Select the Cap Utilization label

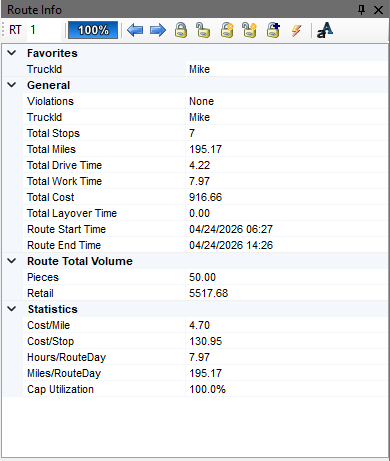(60, 389)
